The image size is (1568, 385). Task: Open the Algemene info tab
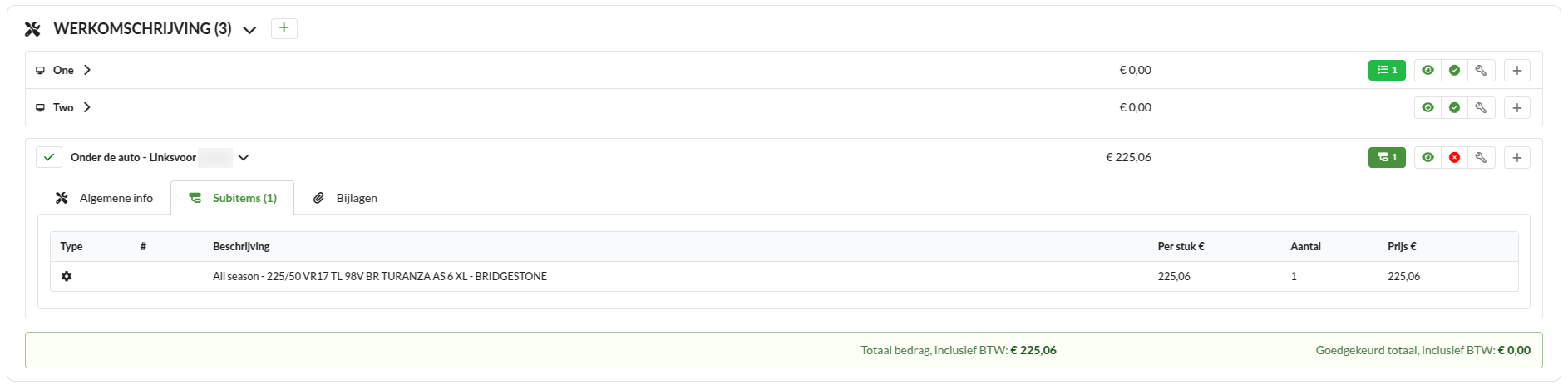tap(105, 199)
